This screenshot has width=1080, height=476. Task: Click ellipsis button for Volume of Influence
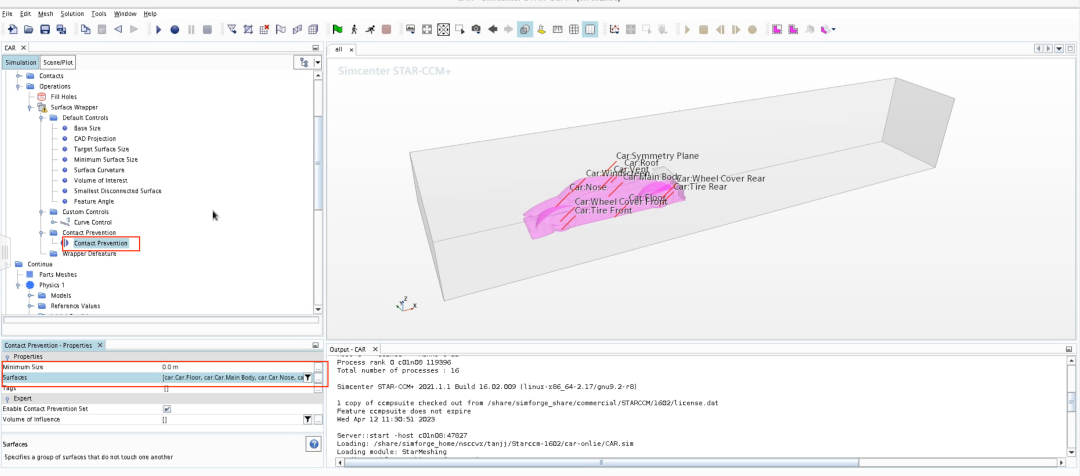[318, 419]
